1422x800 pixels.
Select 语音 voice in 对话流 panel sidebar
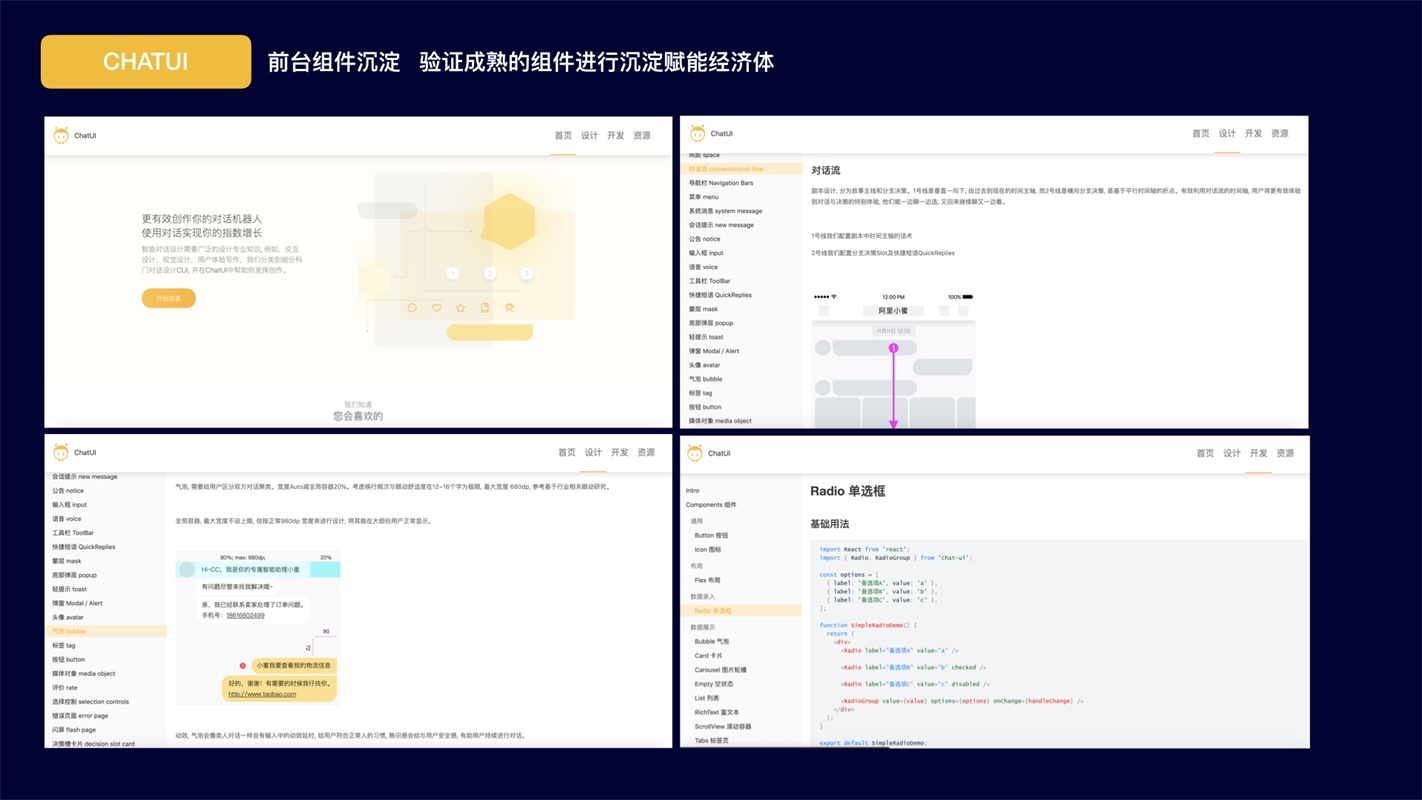click(x=703, y=267)
